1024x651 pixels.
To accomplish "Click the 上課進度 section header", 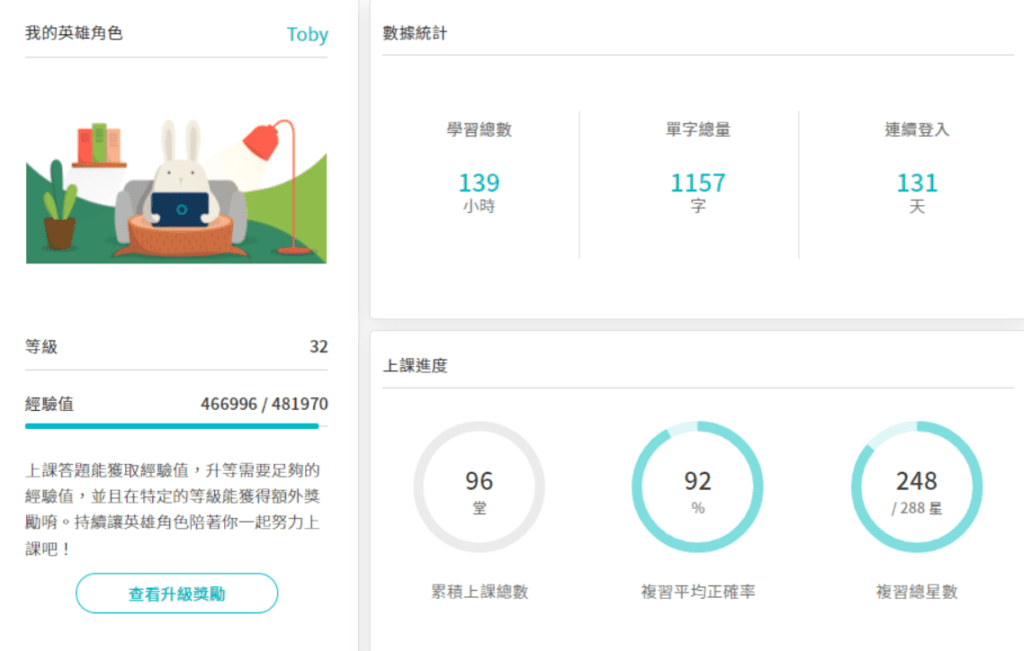I will pyautogui.click(x=415, y=366).
